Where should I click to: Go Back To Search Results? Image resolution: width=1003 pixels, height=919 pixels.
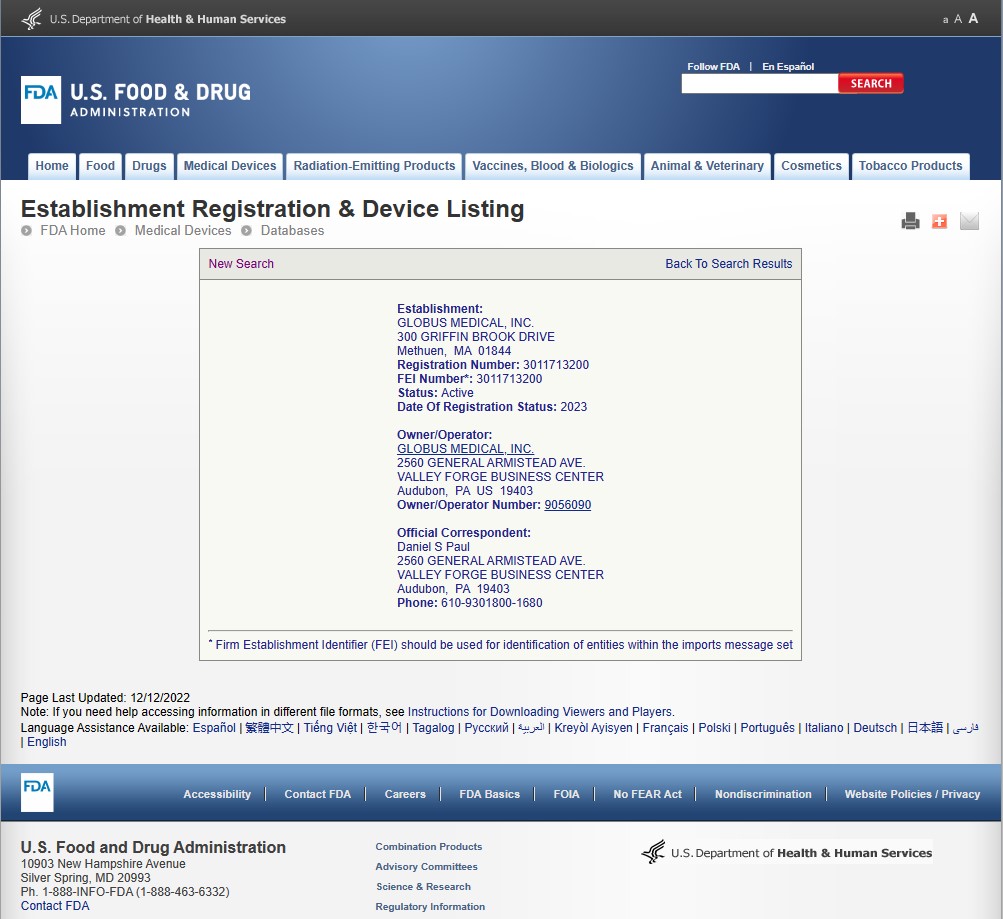pos(729,263)
